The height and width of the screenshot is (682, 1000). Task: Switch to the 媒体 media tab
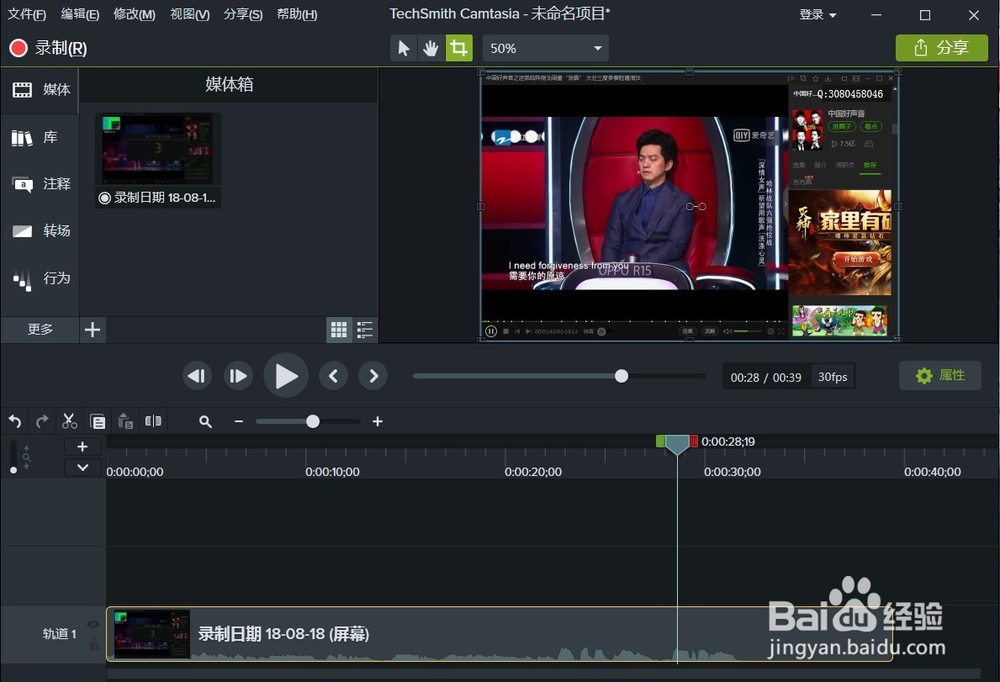coord(40,90)
